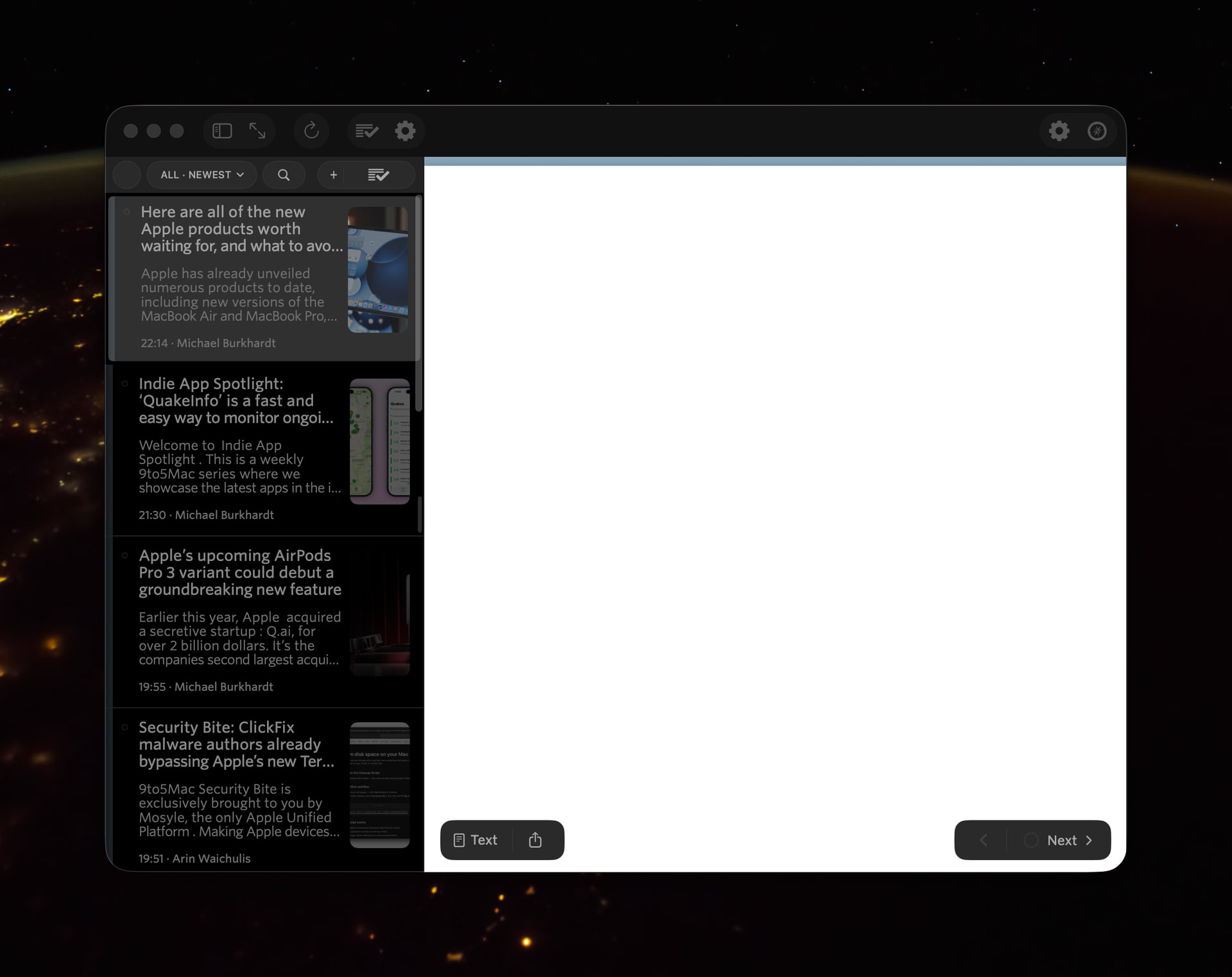Go to previous article with left chevron
1232x977 pixels.
click(983, 840)
